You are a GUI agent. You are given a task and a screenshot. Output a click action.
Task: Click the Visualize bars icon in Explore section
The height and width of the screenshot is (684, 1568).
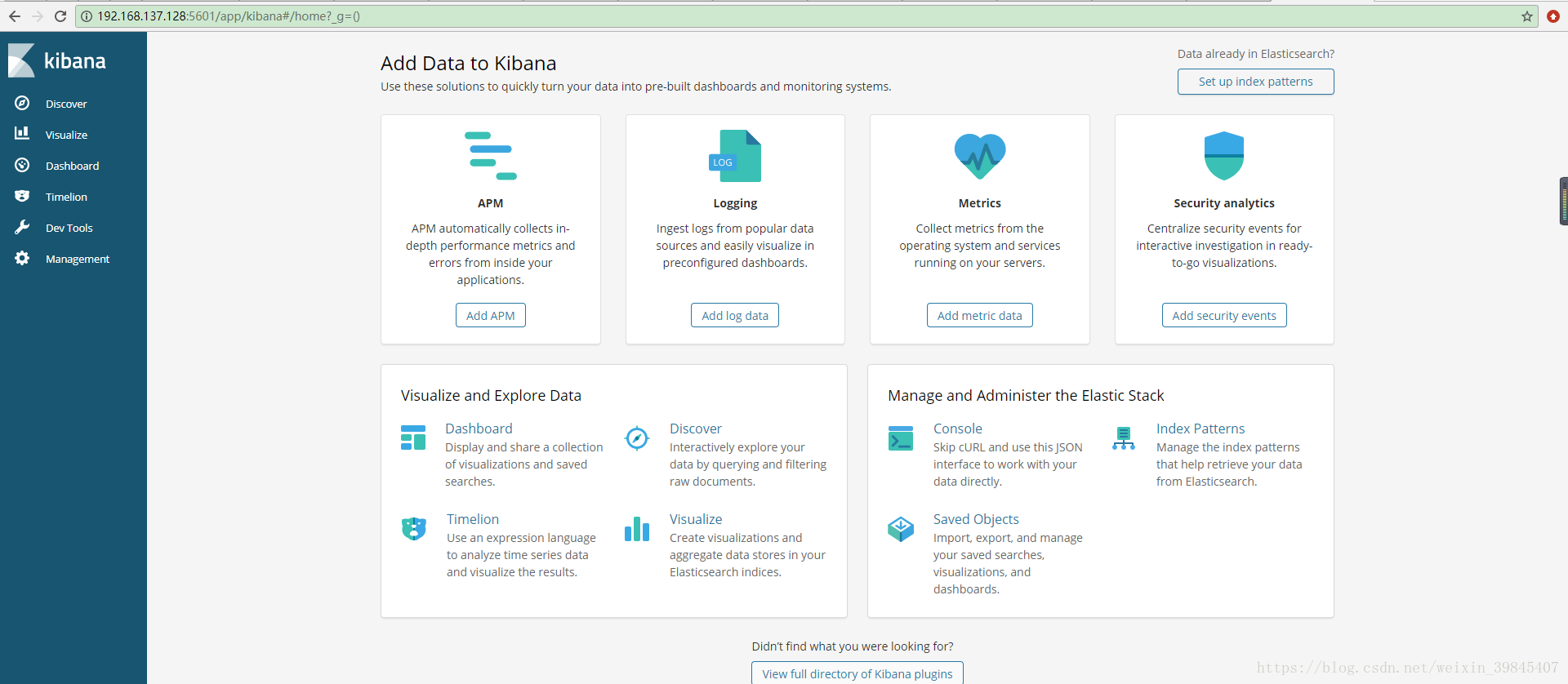pyautogui.click(x=637, y=528)
